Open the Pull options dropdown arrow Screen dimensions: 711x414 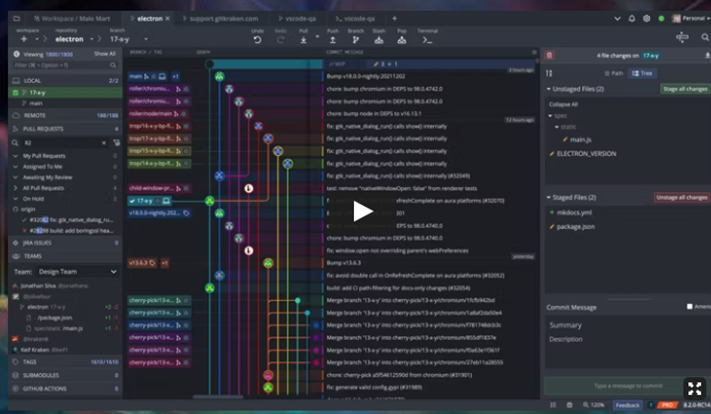tap(317, 37)
